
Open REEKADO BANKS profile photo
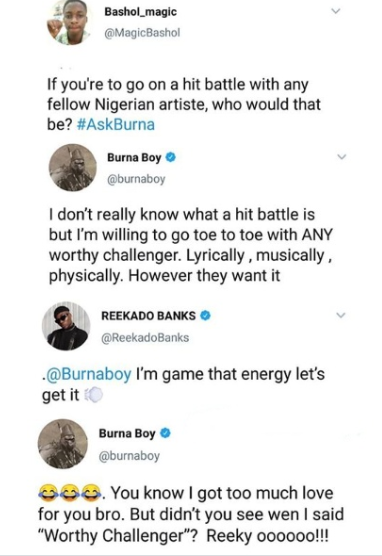pyautogui.click(x=66, y=326)
